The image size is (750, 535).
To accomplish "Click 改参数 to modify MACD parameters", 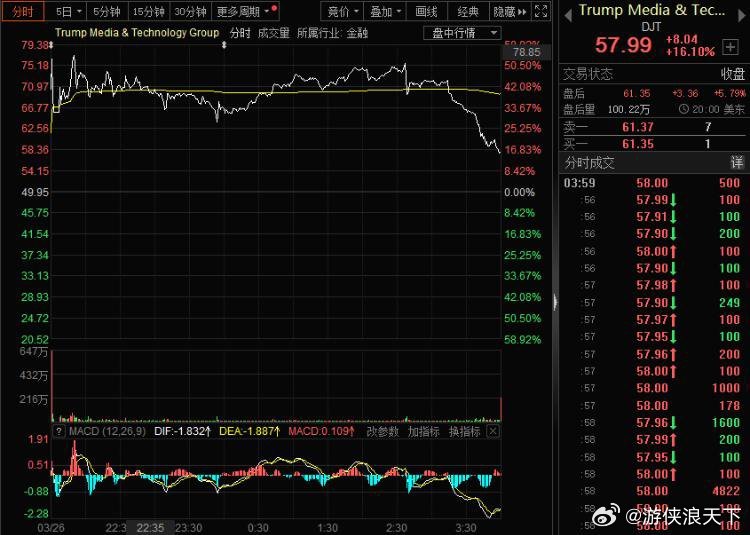I will pyautogui.click(x=381, y=432).
